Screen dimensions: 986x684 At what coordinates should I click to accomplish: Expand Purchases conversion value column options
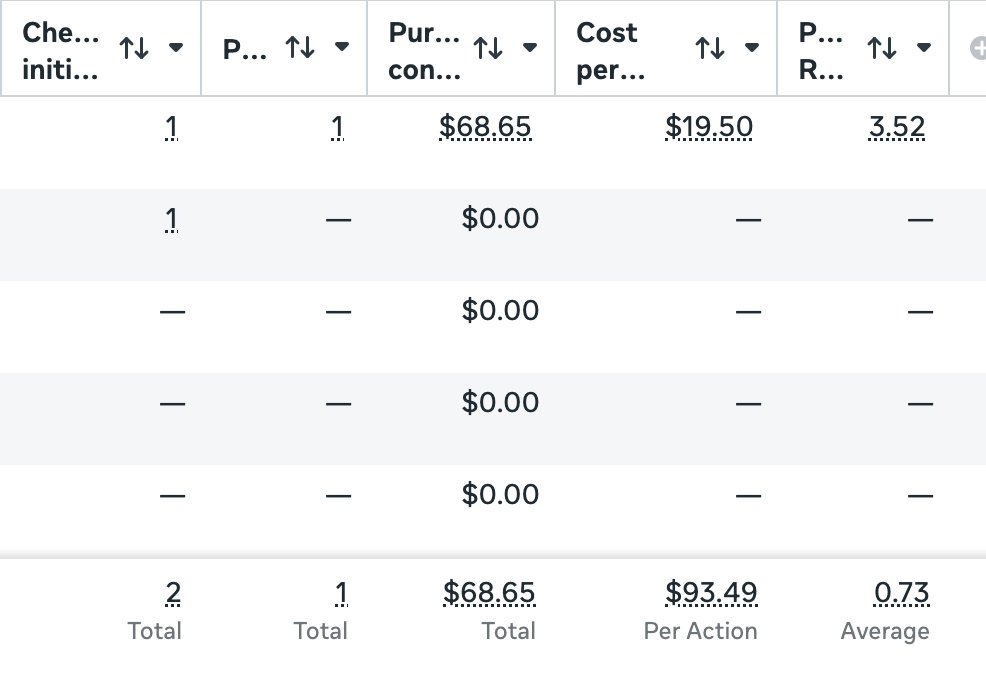(530, 47)
